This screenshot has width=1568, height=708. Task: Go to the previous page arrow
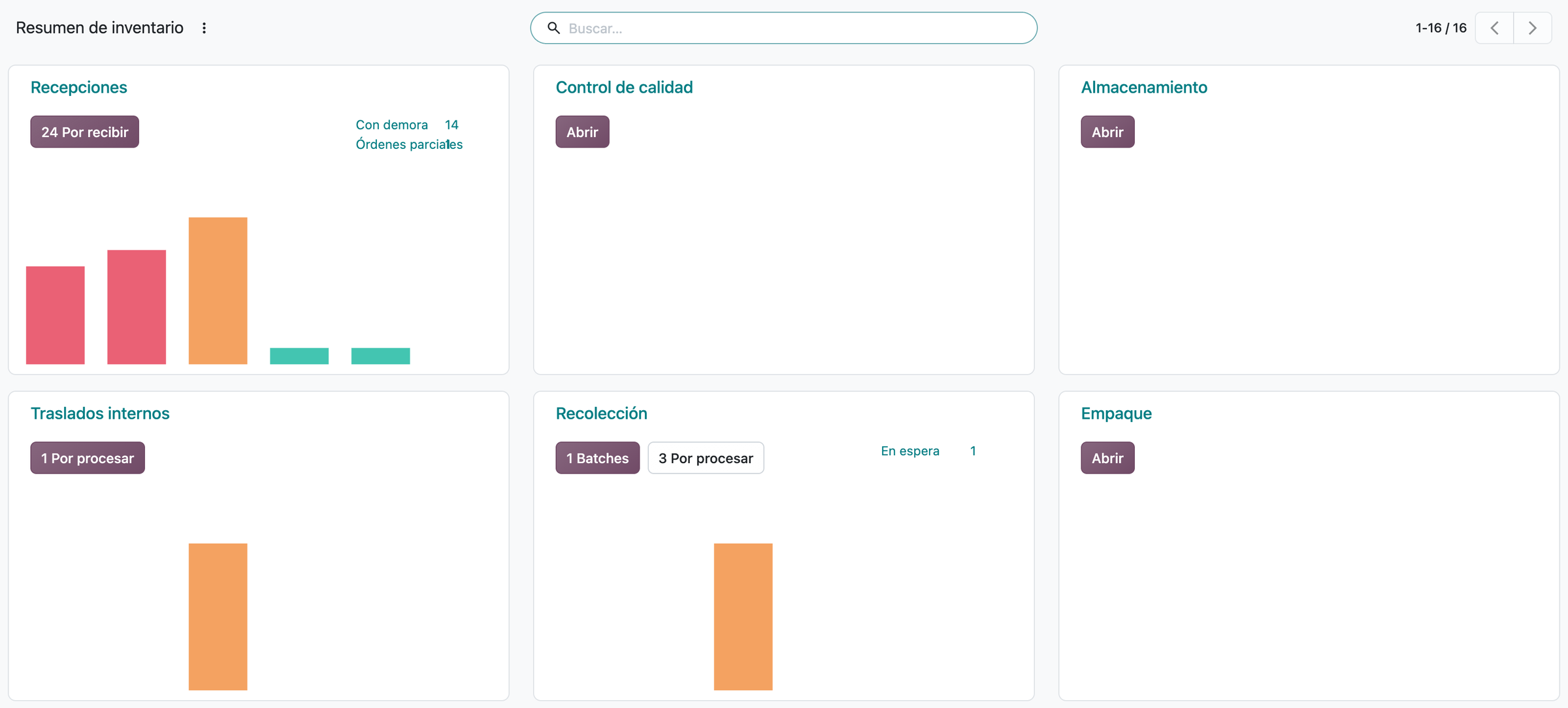(x=1494, y=28)
